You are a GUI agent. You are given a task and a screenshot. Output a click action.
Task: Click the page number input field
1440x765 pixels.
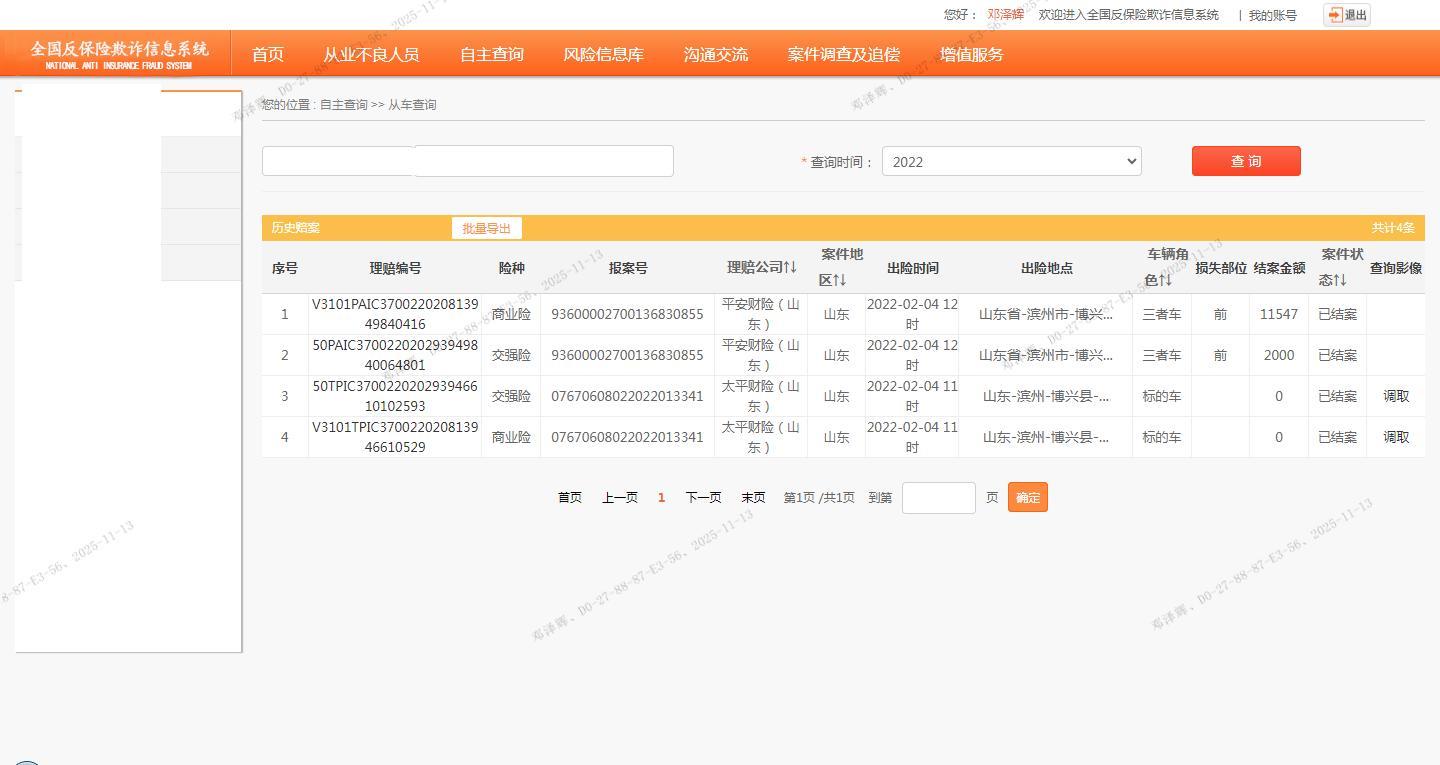[x=938, y=498]
